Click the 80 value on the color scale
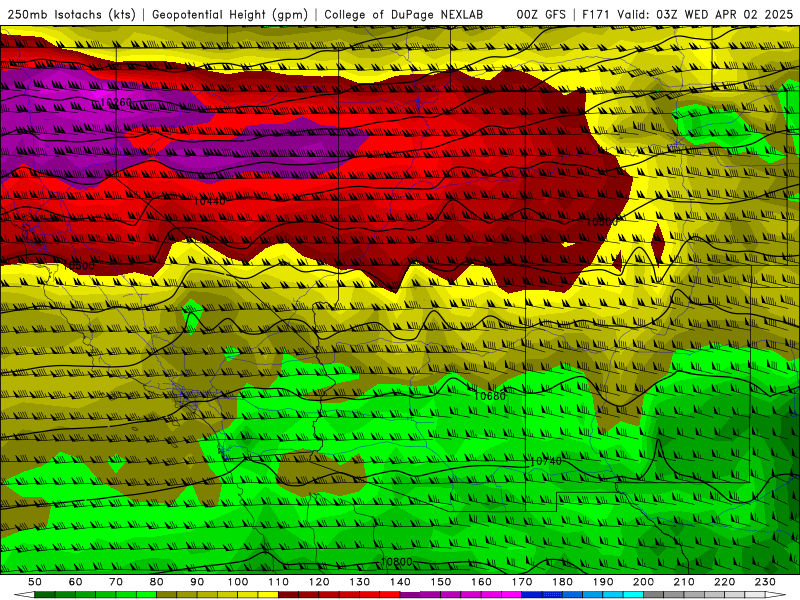 pyautogui.click(x=156, y=582)
